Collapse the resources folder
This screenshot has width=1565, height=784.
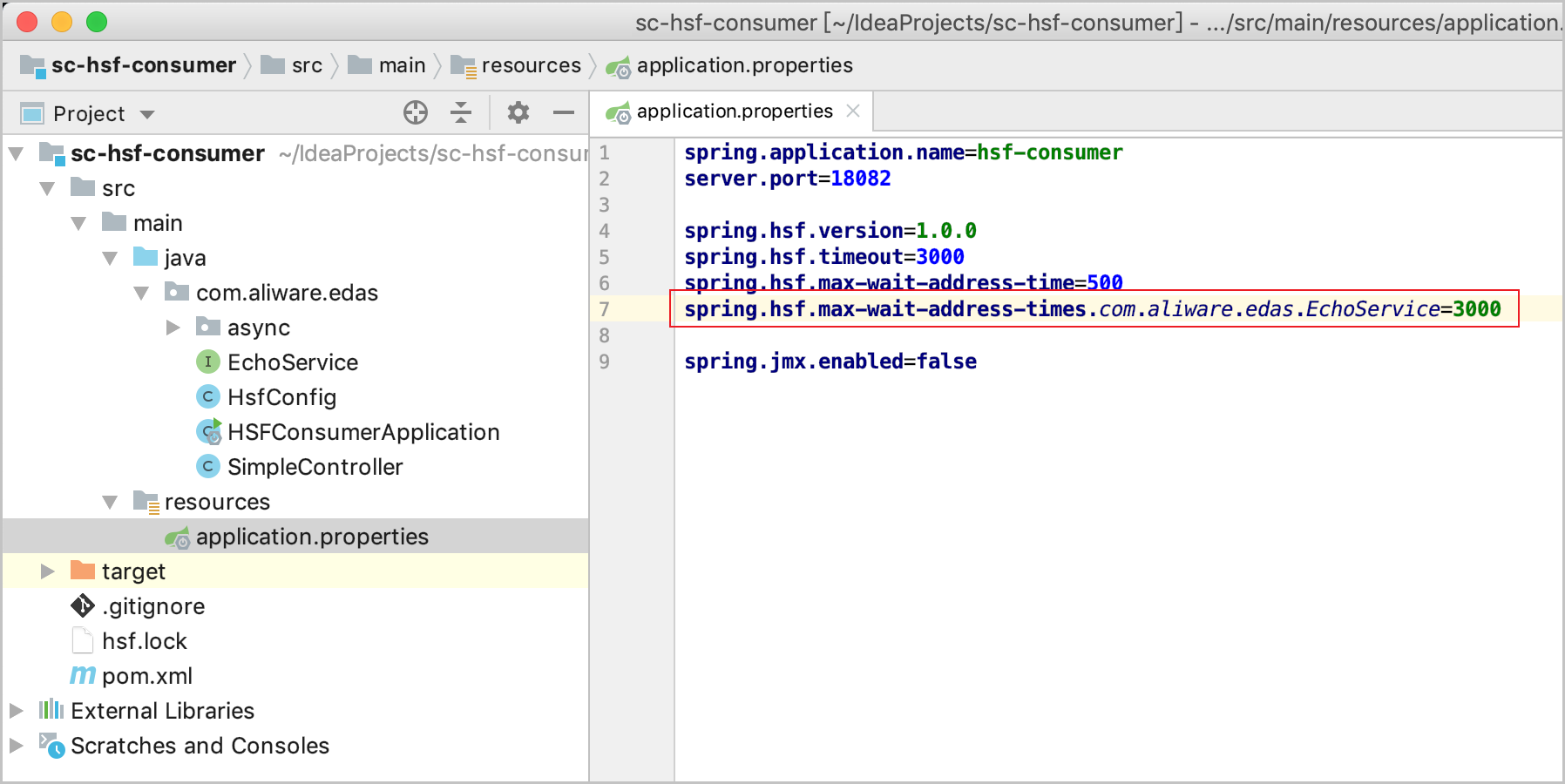click(110, 502)
